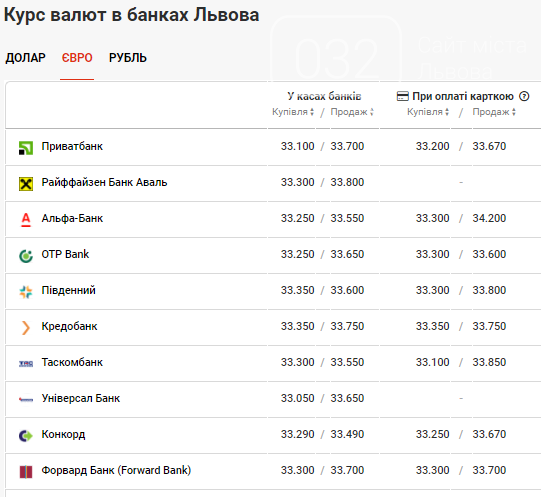The image size is (541, 497).
Task: Click the Альфа-Банк red A logo
Action: [x=26, y=220]
